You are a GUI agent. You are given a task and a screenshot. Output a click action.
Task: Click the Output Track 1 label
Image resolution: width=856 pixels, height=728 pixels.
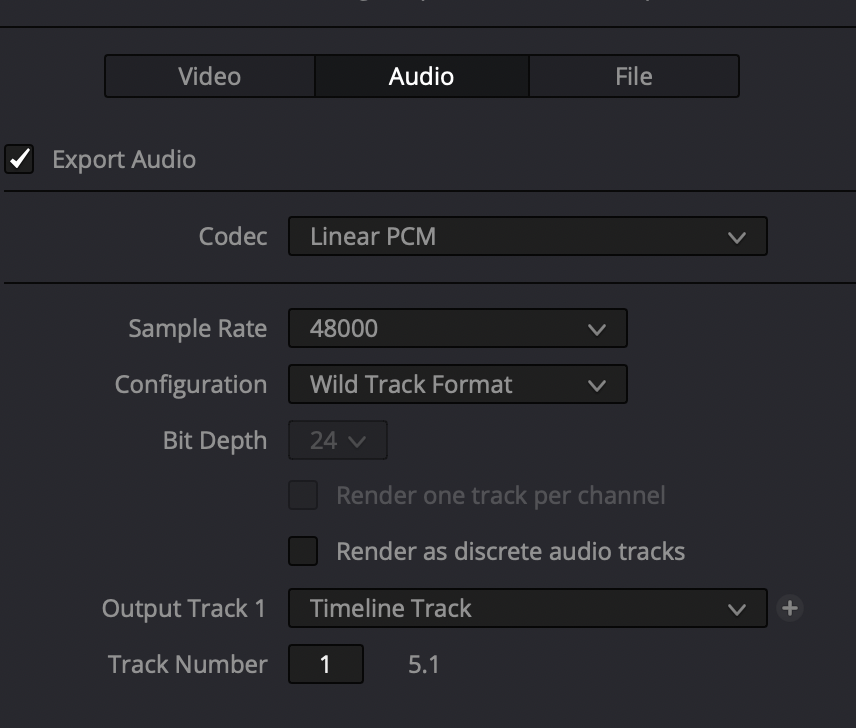pyautogui.click(x=183, y=608)
